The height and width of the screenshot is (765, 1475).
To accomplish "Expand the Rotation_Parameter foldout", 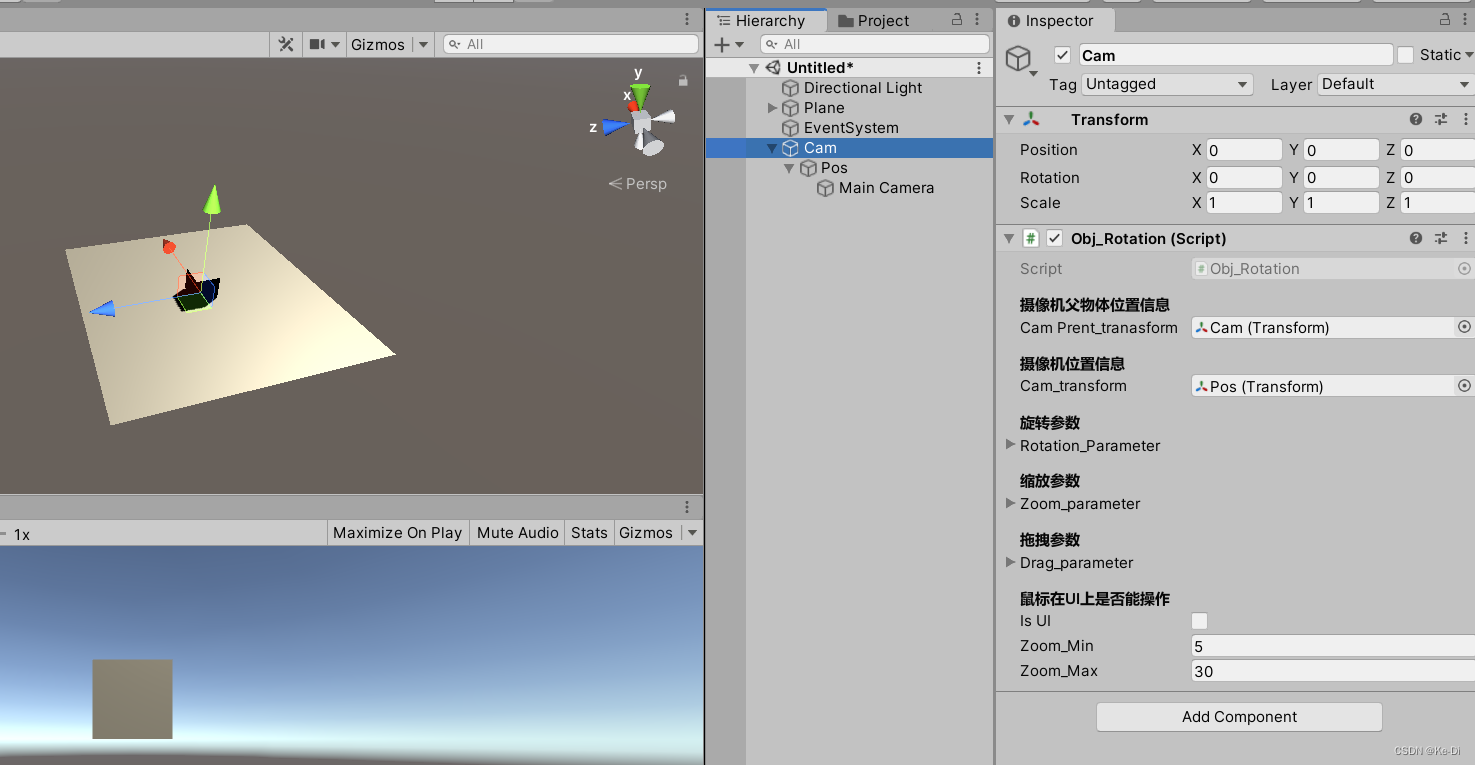I will pos(1010,446).
